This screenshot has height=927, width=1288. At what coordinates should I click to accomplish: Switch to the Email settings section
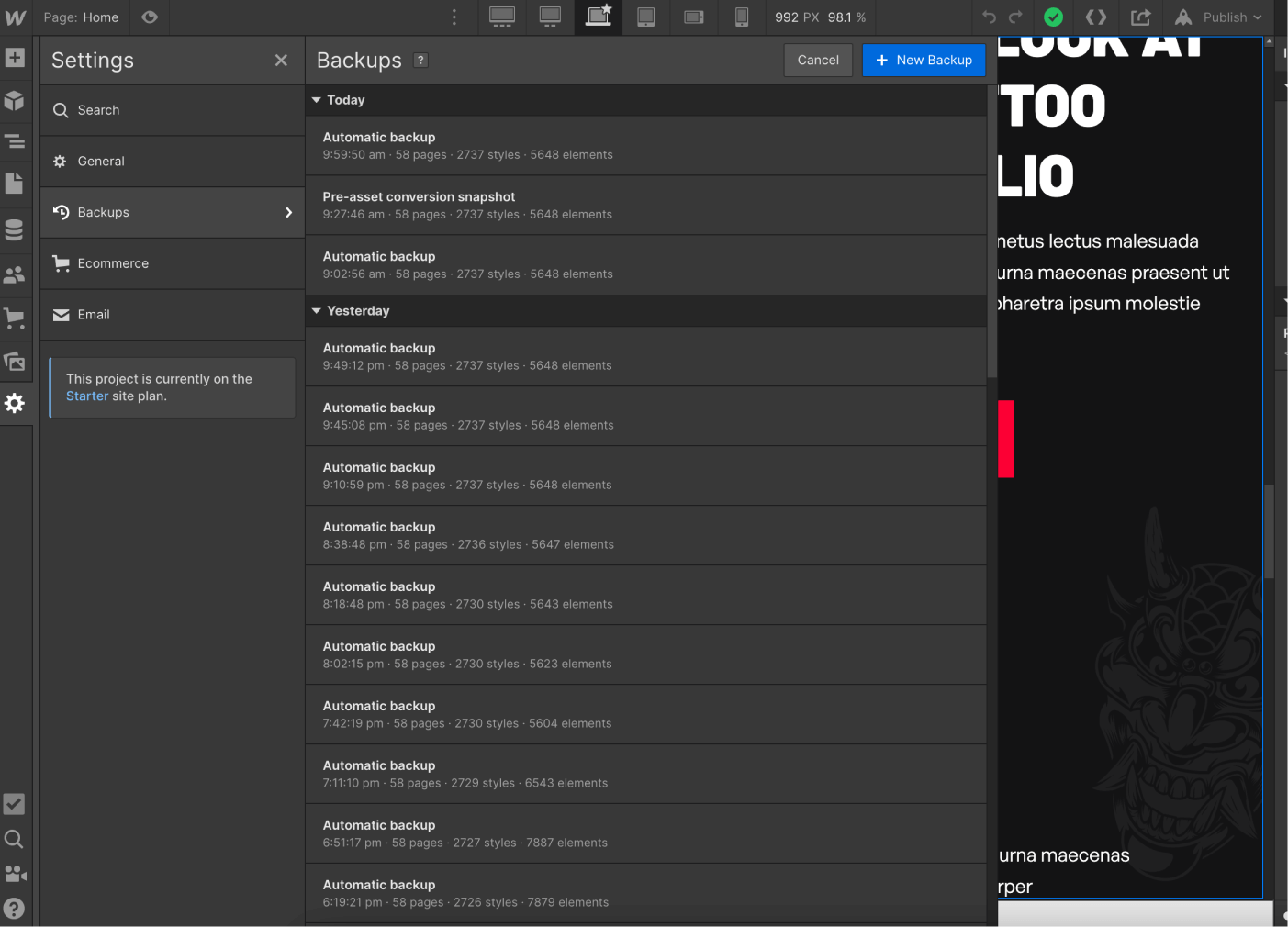tap(94, 315)
